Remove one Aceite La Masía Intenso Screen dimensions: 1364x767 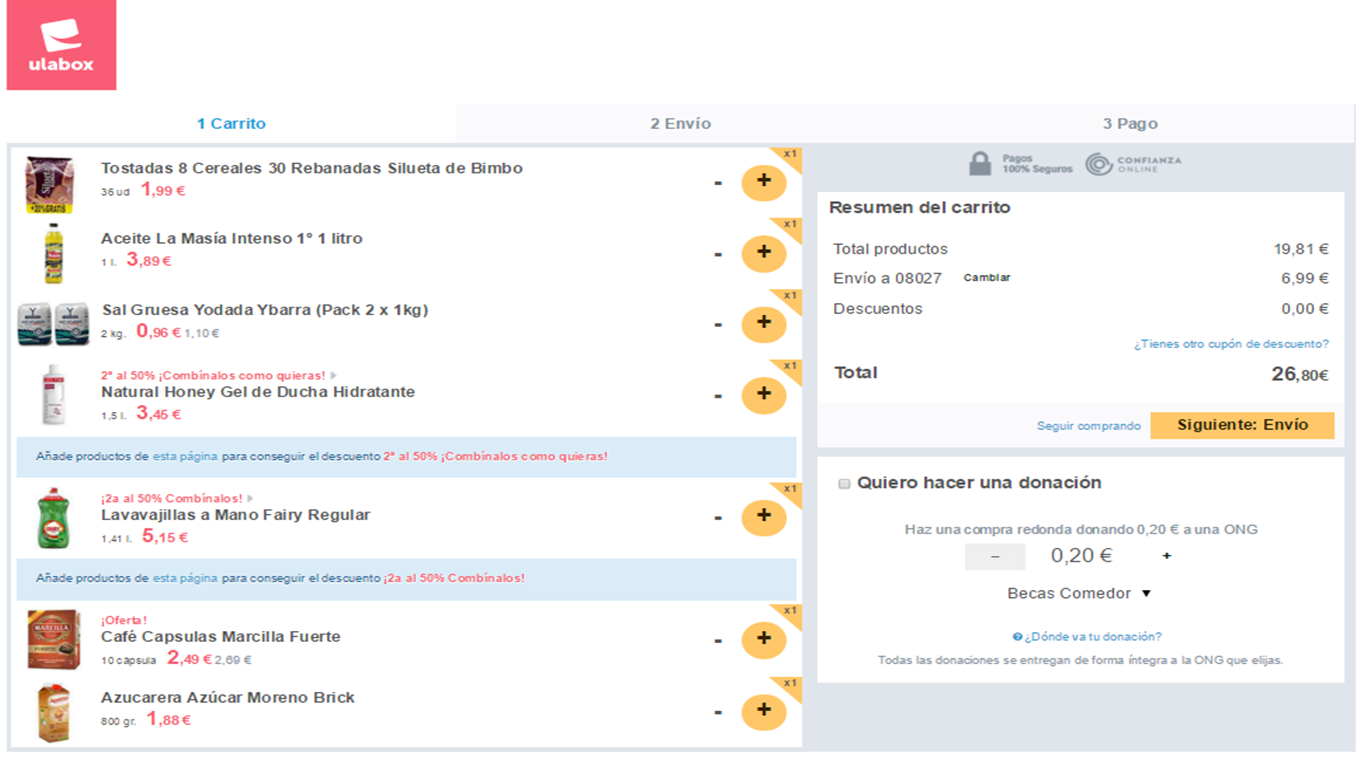tap(718, 254)
